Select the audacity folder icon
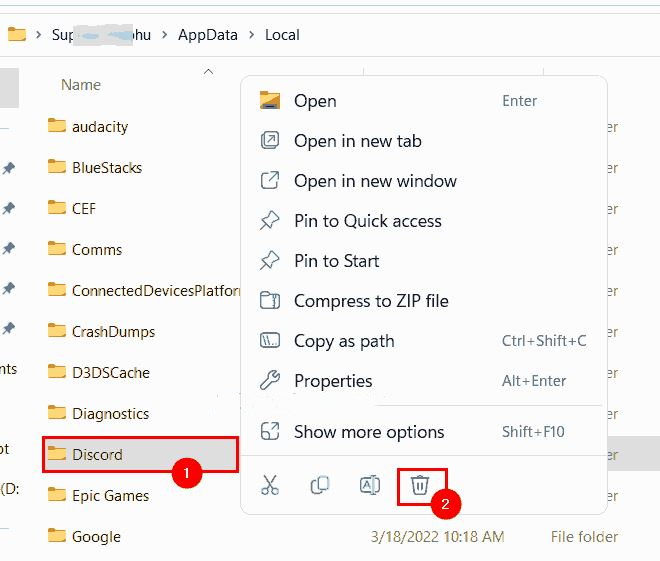This screenshot has width=660, height=561. pos(57,126)
